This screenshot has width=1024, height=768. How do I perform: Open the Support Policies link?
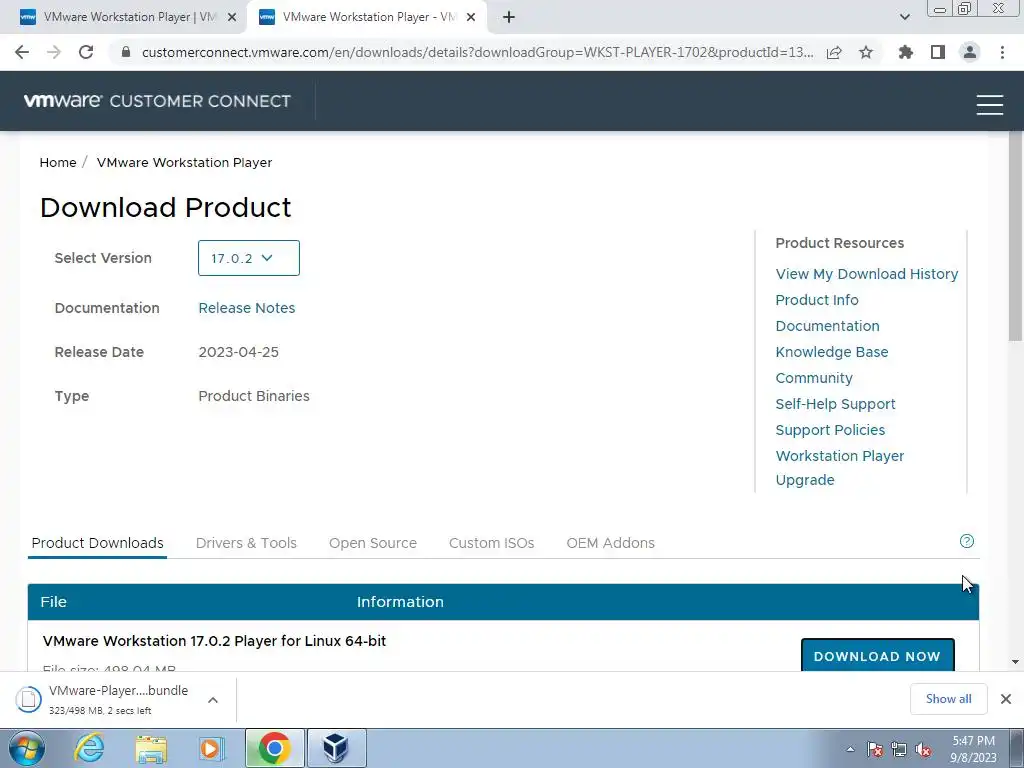click(x=830, y=430)
